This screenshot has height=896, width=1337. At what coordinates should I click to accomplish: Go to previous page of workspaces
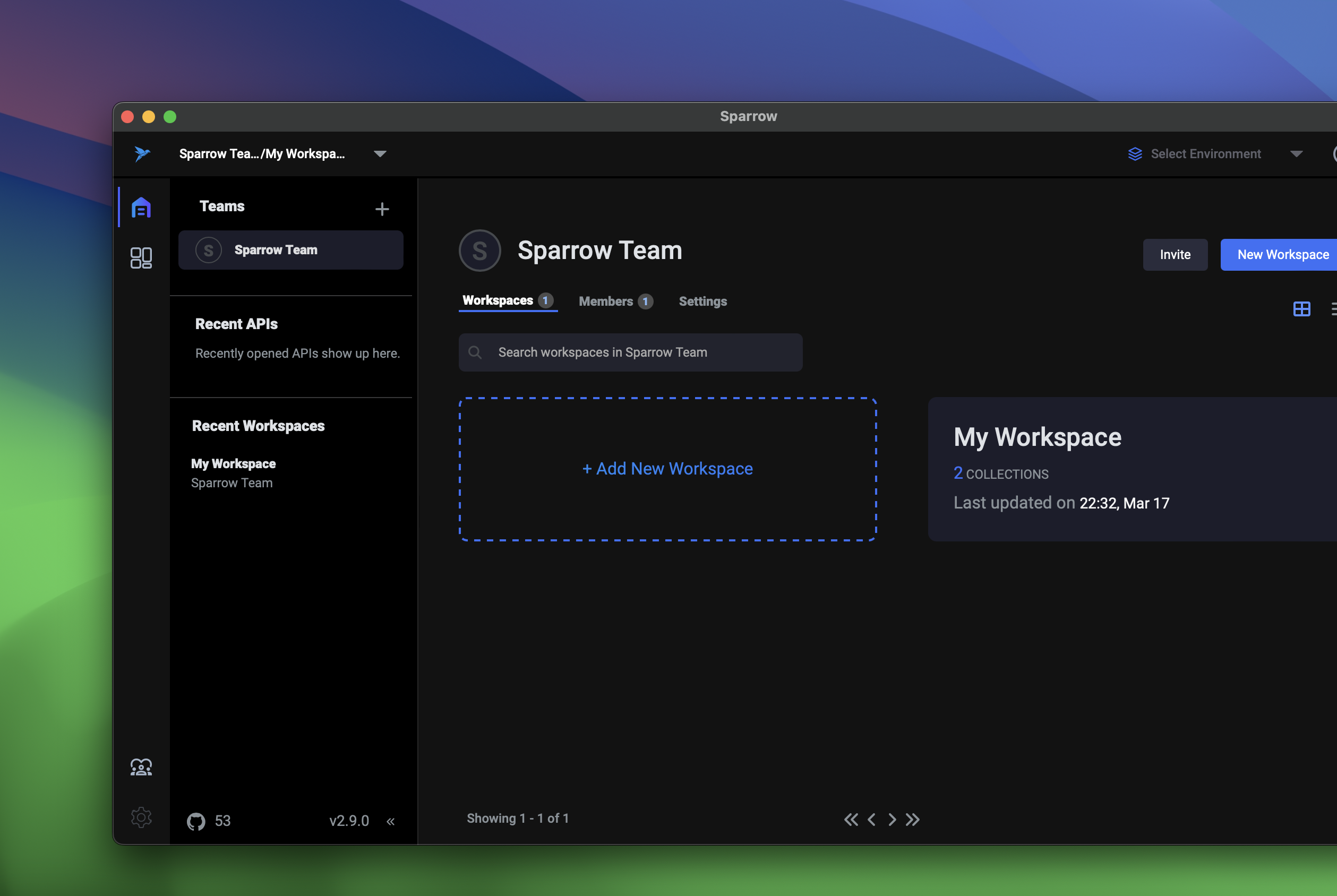click(x=871, y=820)
